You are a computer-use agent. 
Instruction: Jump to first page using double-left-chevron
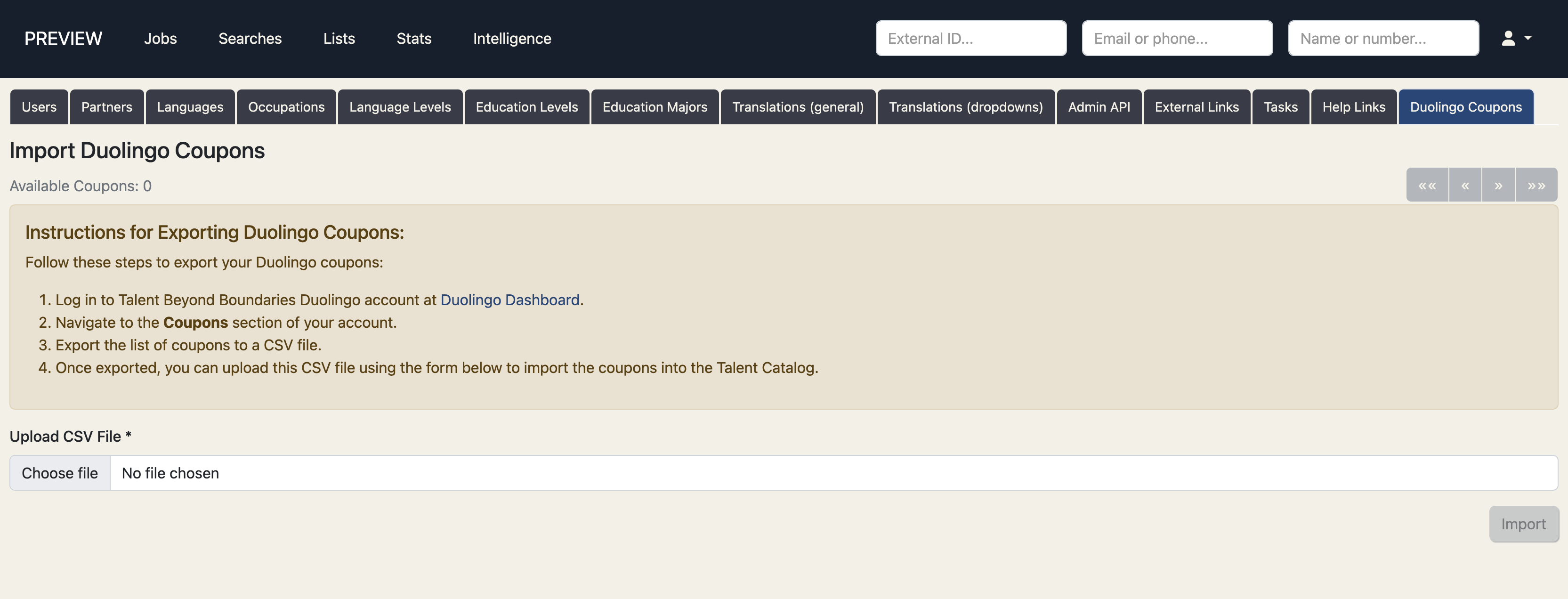click(1427, 185)
